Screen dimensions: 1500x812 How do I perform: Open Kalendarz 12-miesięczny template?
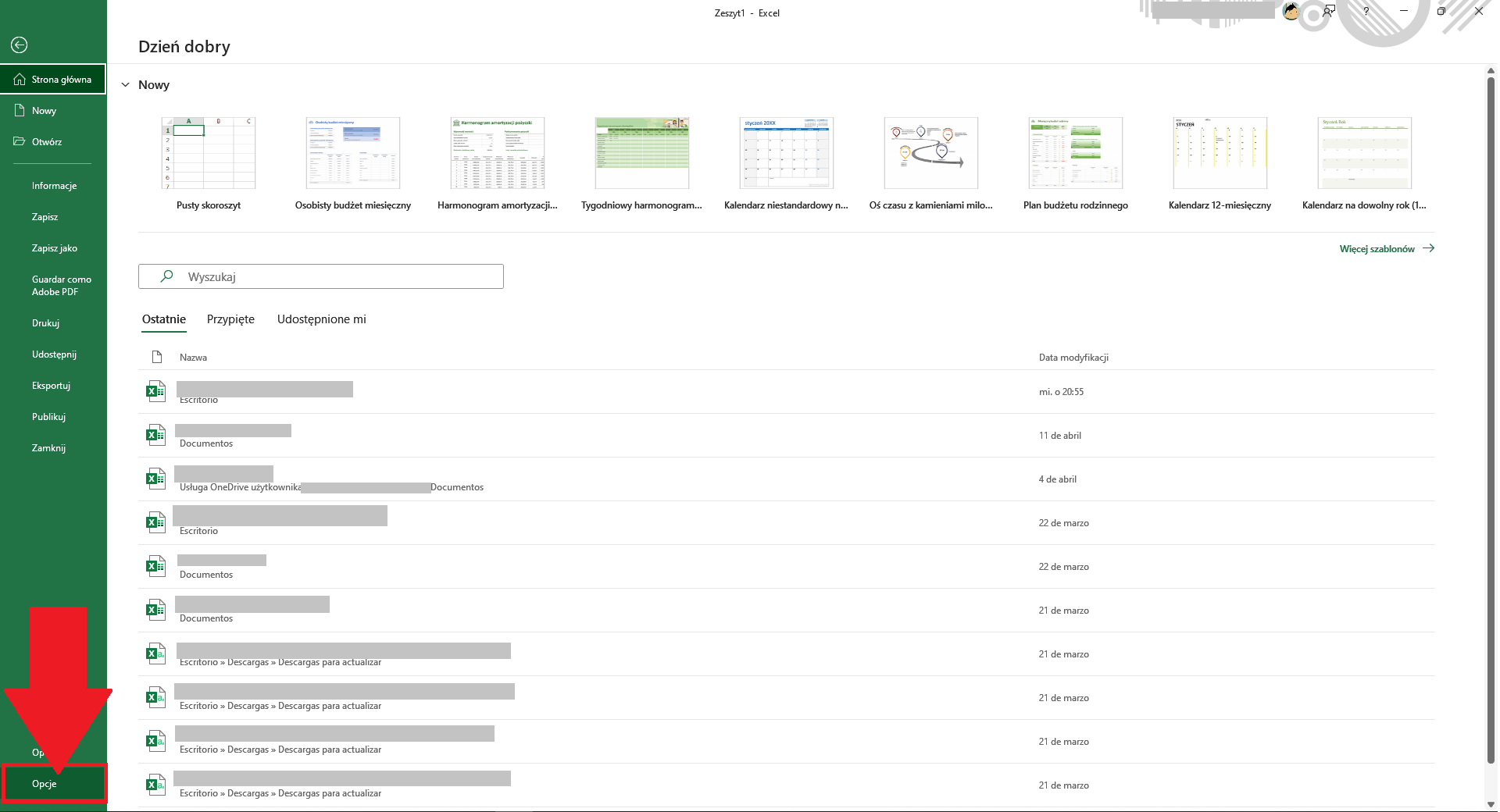[x=1220, y=164]
